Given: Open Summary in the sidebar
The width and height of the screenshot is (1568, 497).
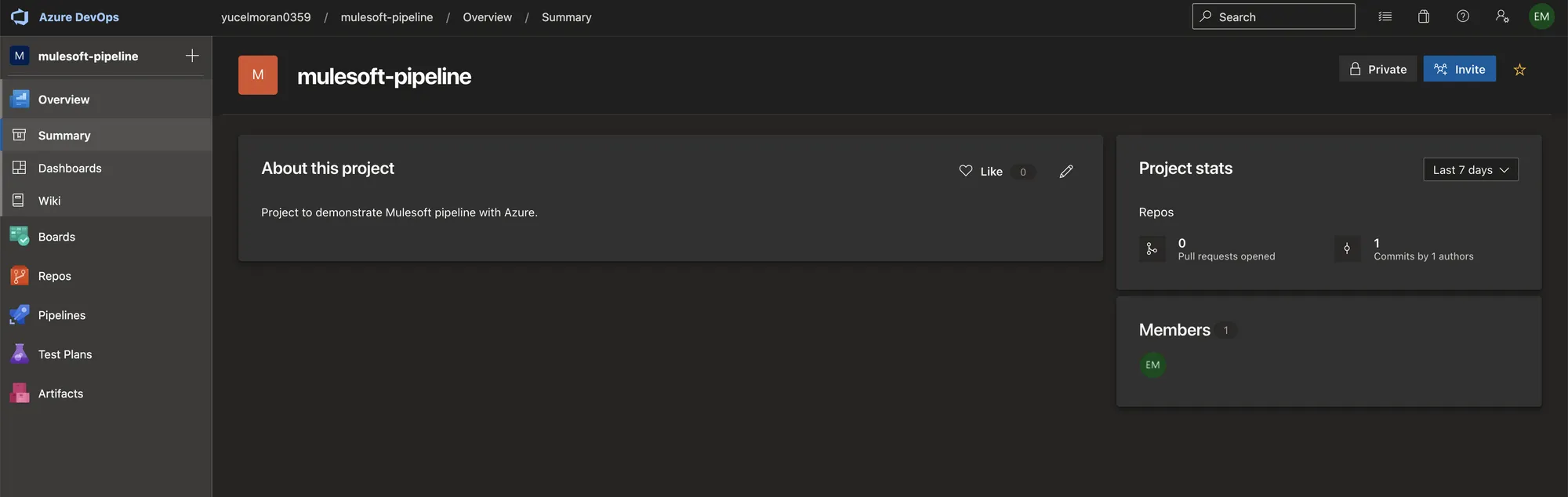Looking at the screenshot, I should pyautogui.click(x=106, y=135).
